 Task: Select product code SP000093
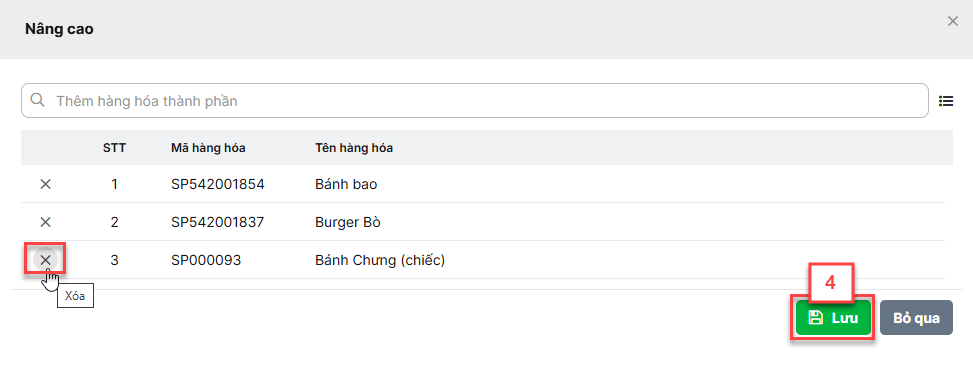206,260
